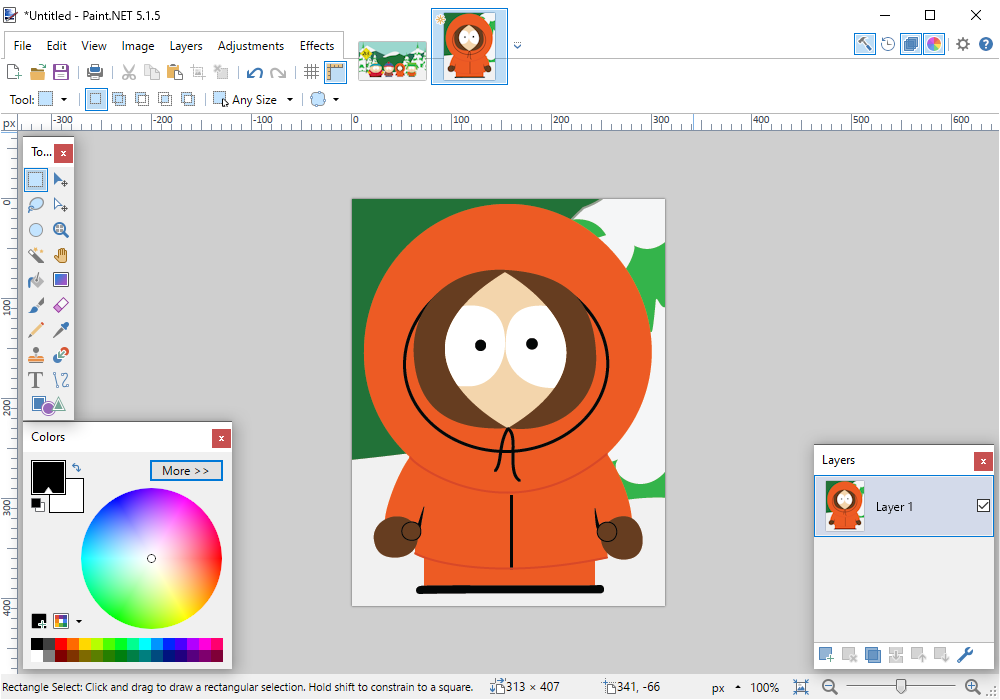Screen dimensions: 1000x700
Task: Toggle the Colors window button
Action: click(x=934, y=44)
